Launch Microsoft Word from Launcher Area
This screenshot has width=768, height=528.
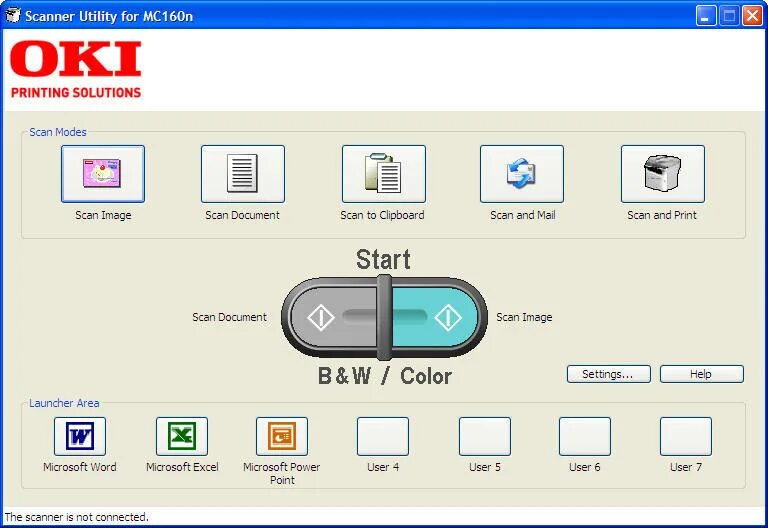(x=80, y=436)
